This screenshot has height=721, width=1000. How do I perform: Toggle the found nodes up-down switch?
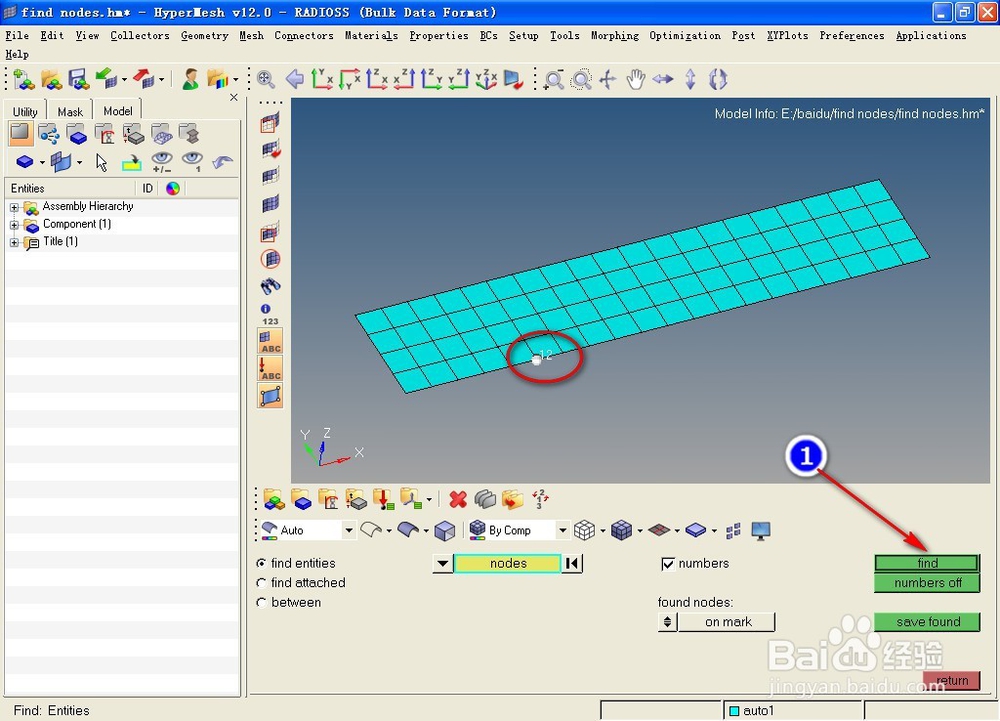[x=667, y=622]
